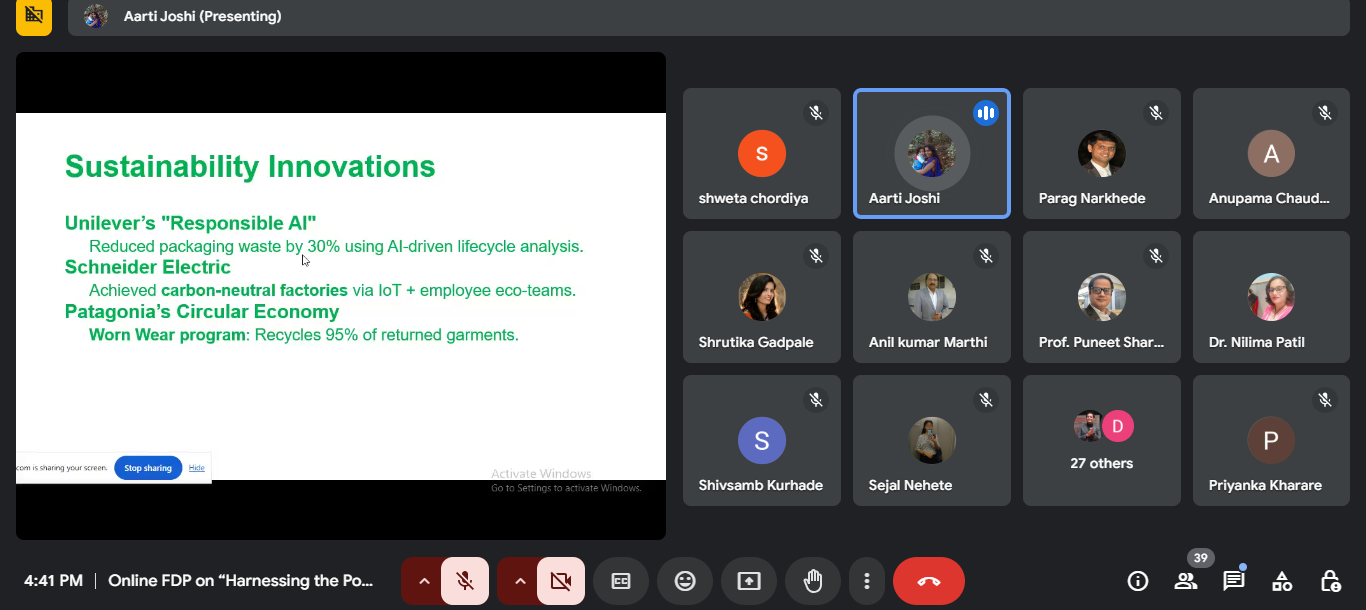Viewport: 1366px width, 610px height.
Task: Click the muted mic icon on Shrutika Gadpale's tile
Action: [x=816, y=256]
